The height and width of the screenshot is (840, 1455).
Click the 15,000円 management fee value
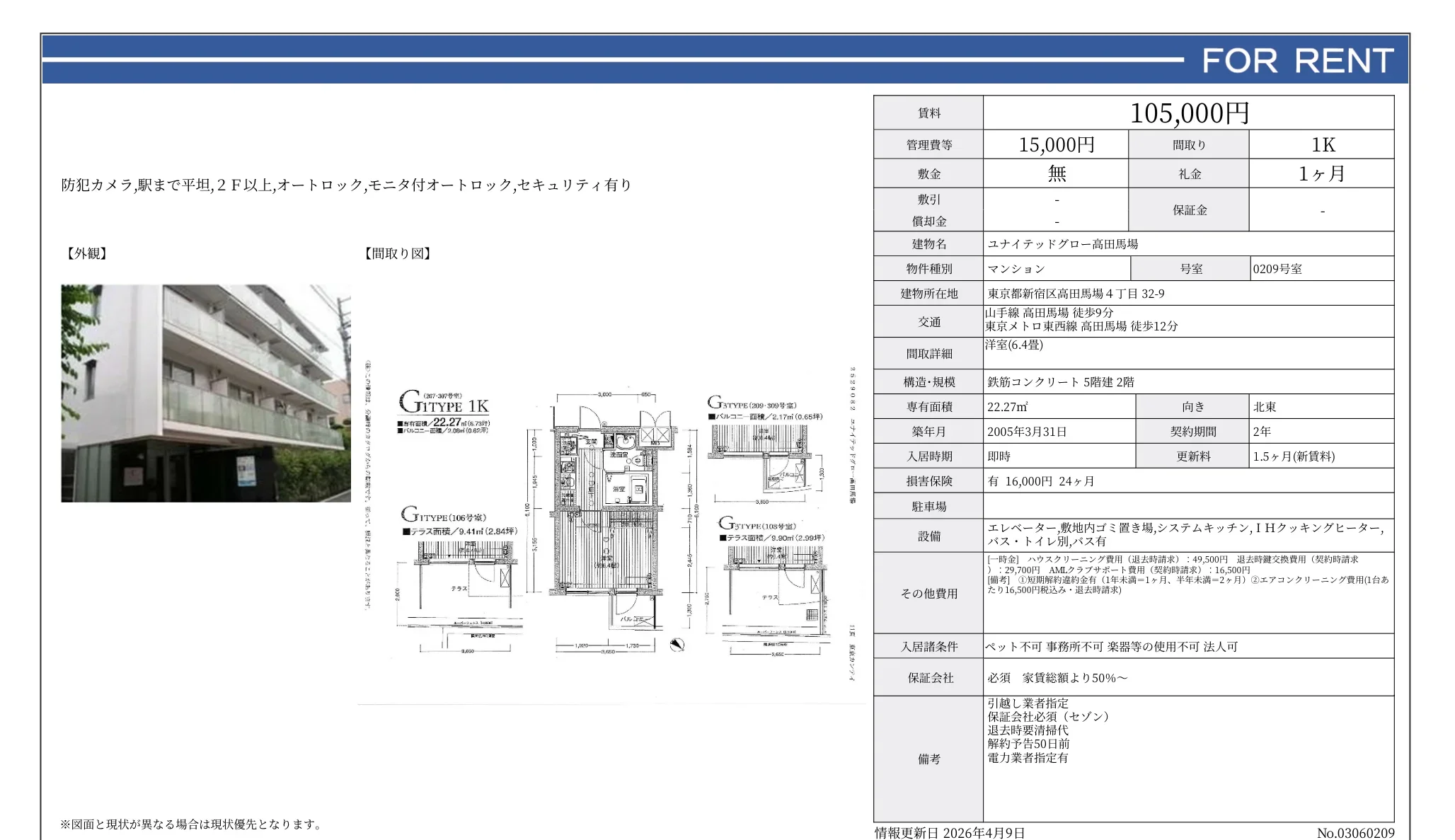[x=1056, y=145]
